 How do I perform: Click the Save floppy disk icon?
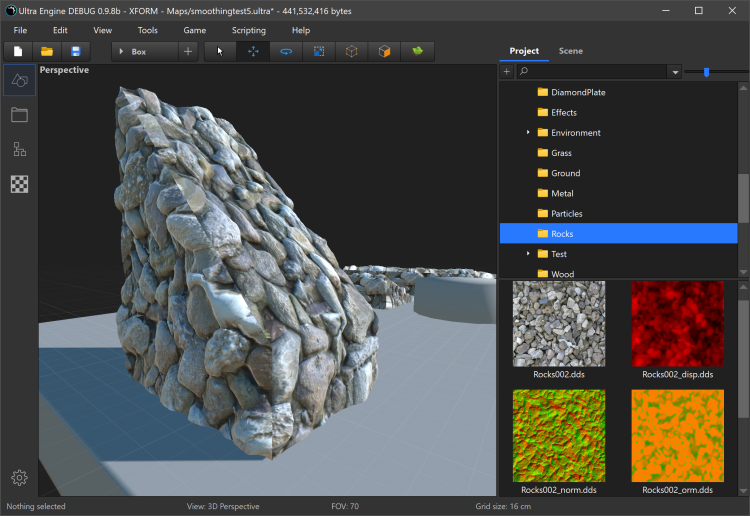tap(75, 51)
